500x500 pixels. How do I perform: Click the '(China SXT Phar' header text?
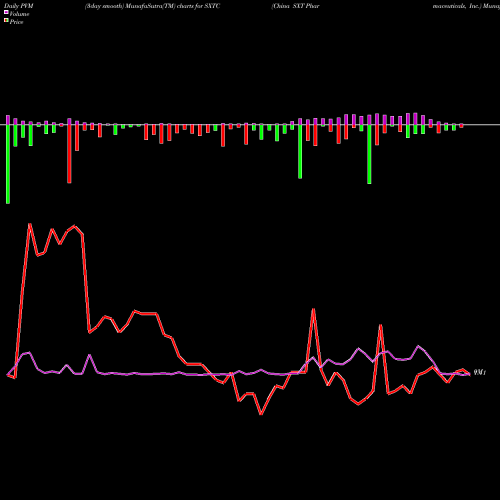pos(295,6)
